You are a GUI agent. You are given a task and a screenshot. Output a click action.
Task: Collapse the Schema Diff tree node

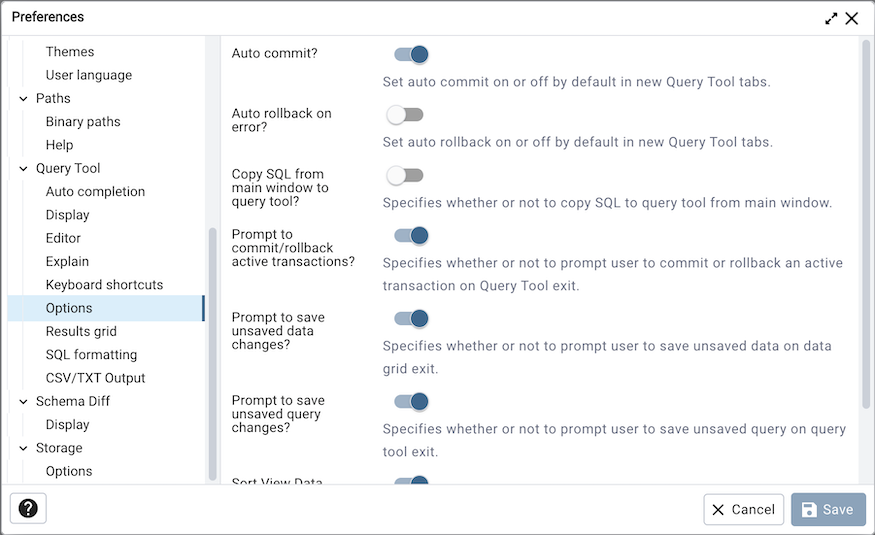pos(23,401)
